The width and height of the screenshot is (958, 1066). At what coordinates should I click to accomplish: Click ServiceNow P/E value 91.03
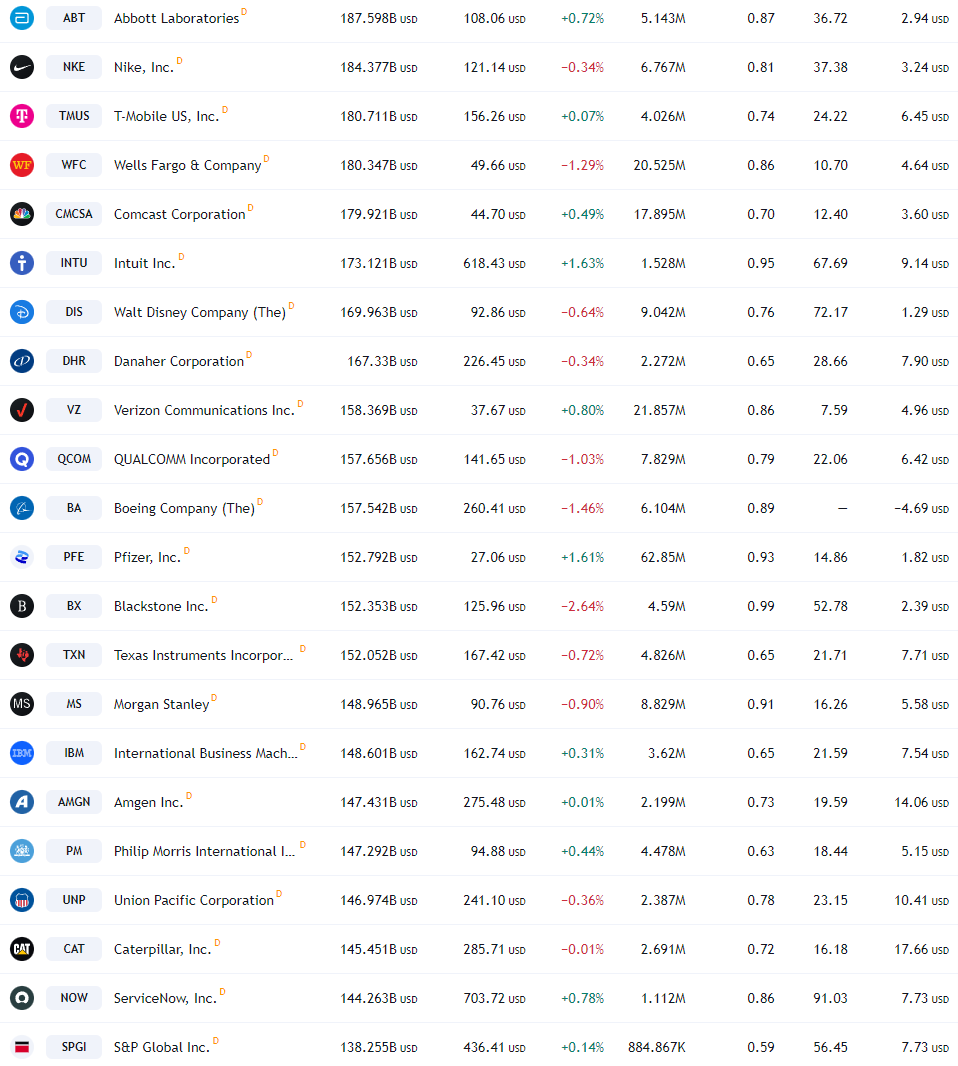[830, 997]
